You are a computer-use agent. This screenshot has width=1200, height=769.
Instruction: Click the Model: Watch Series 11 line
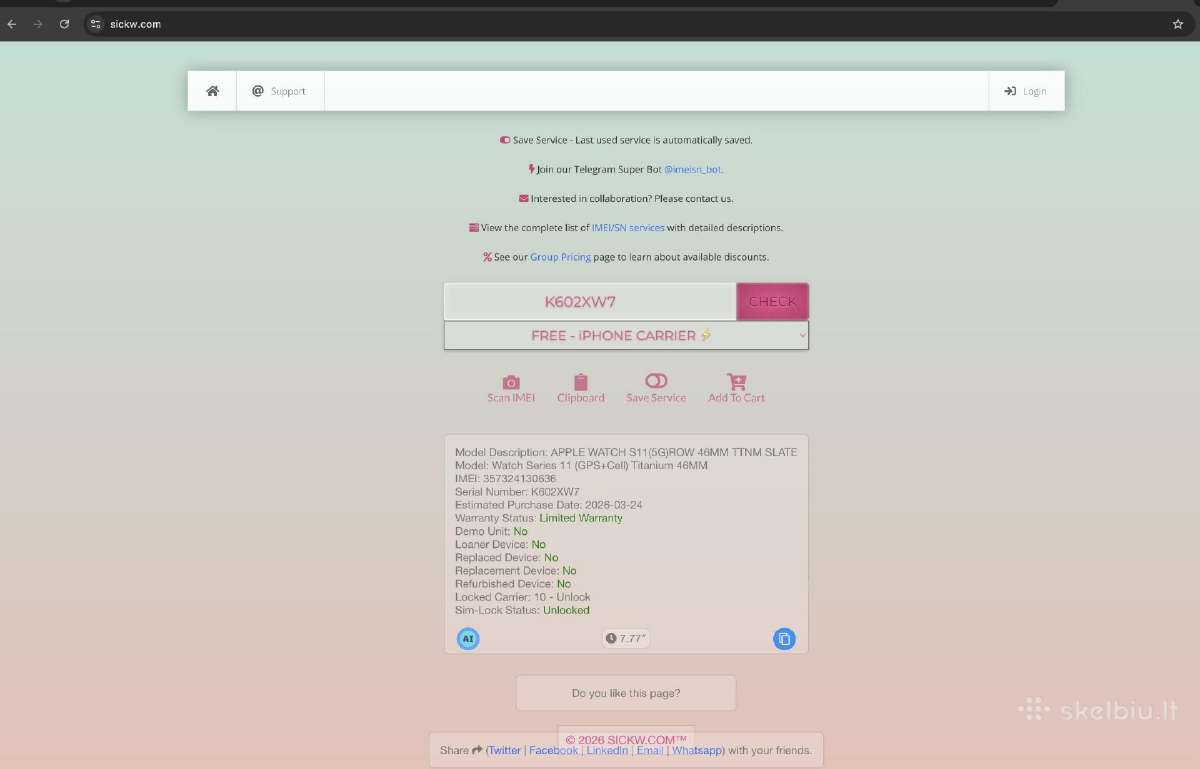tap(581, 465)
